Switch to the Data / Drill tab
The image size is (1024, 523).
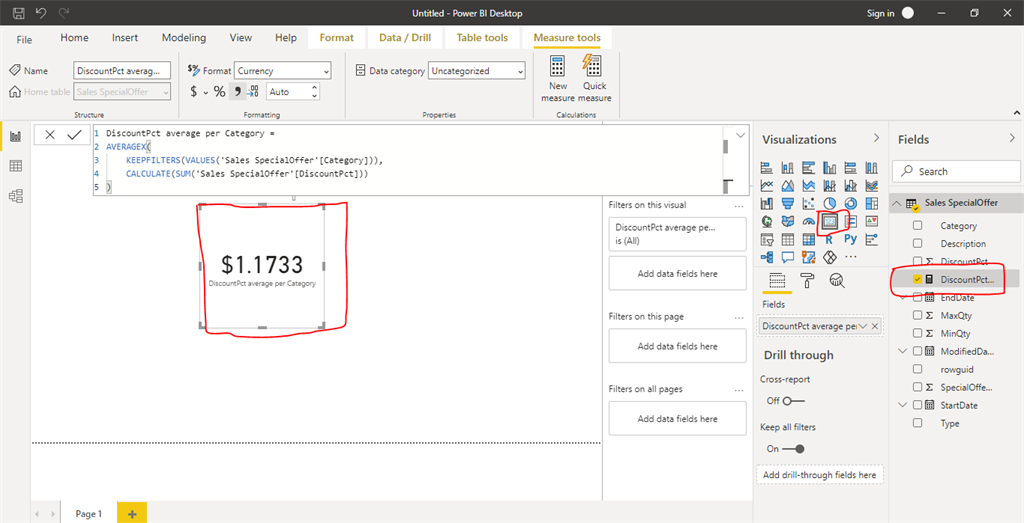coord(405,38)
